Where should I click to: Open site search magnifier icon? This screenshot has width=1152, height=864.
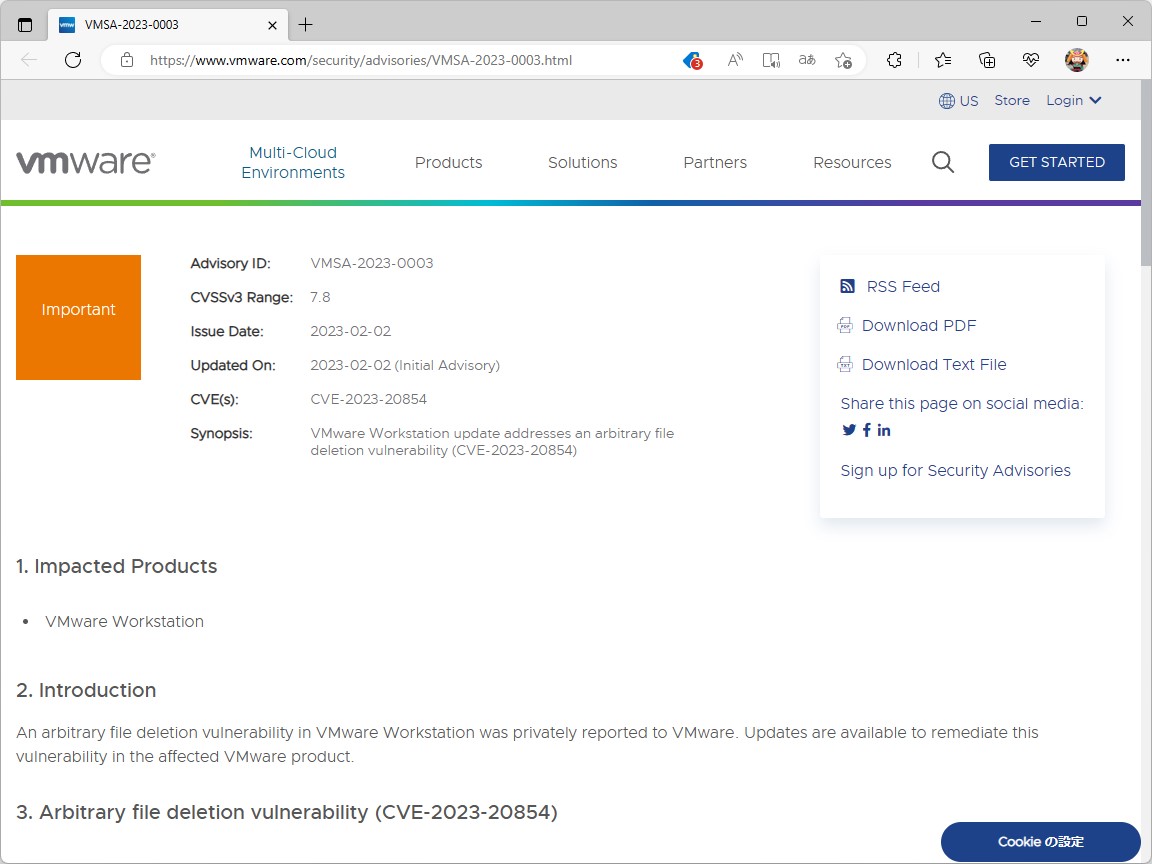(943, 162)
